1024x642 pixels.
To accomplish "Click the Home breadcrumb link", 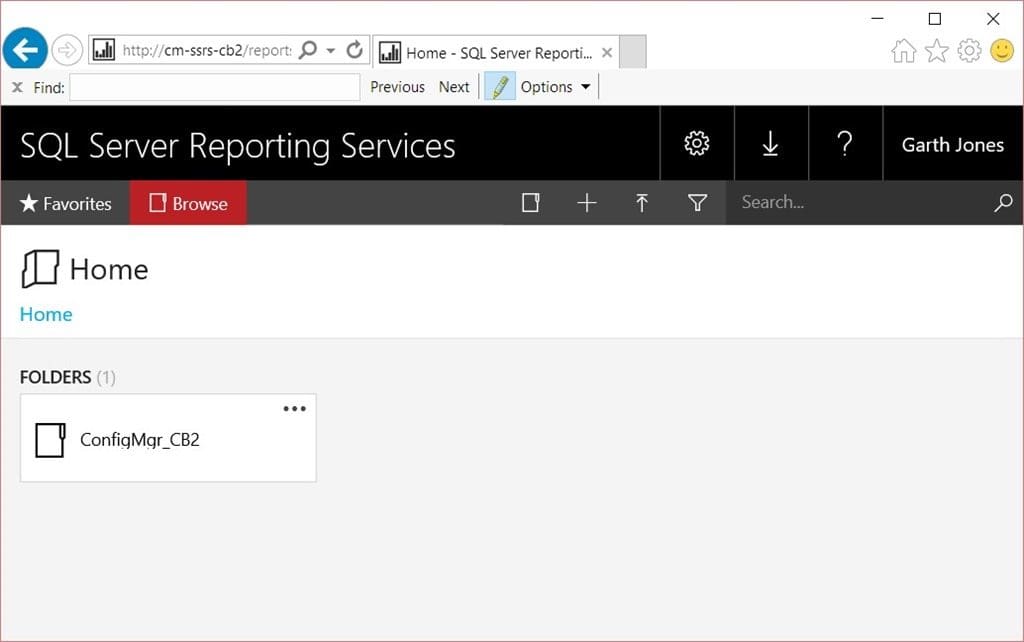I will [46, 314].
